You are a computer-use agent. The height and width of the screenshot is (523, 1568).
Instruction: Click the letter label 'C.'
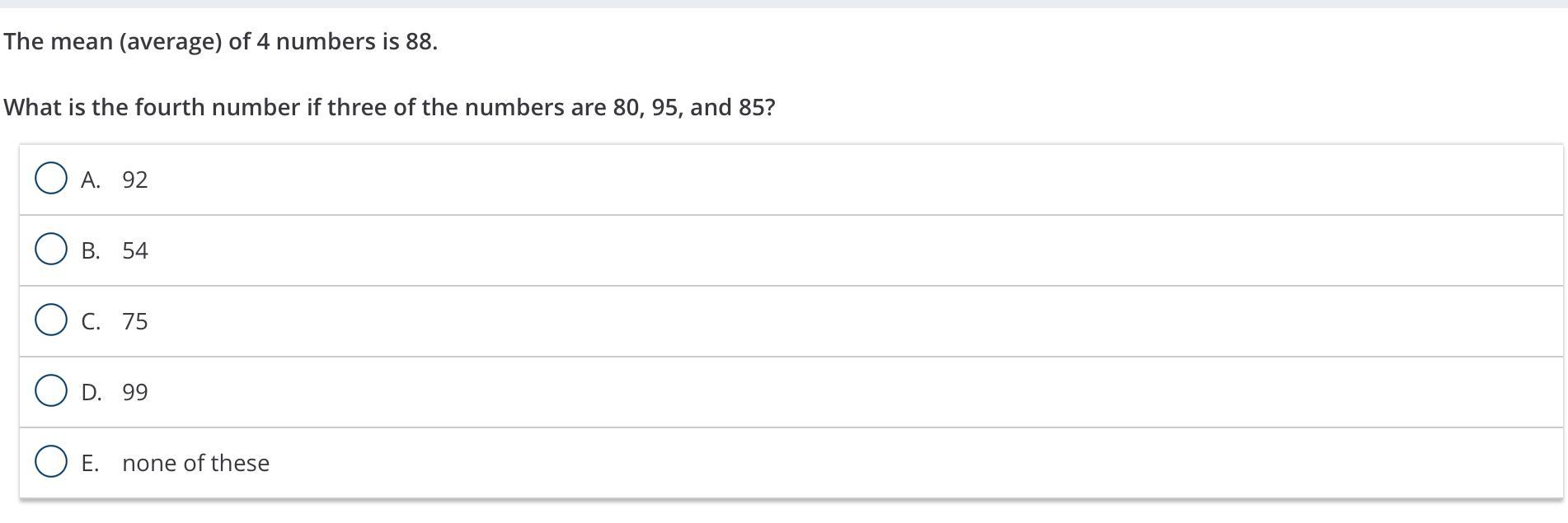[91, 321]
